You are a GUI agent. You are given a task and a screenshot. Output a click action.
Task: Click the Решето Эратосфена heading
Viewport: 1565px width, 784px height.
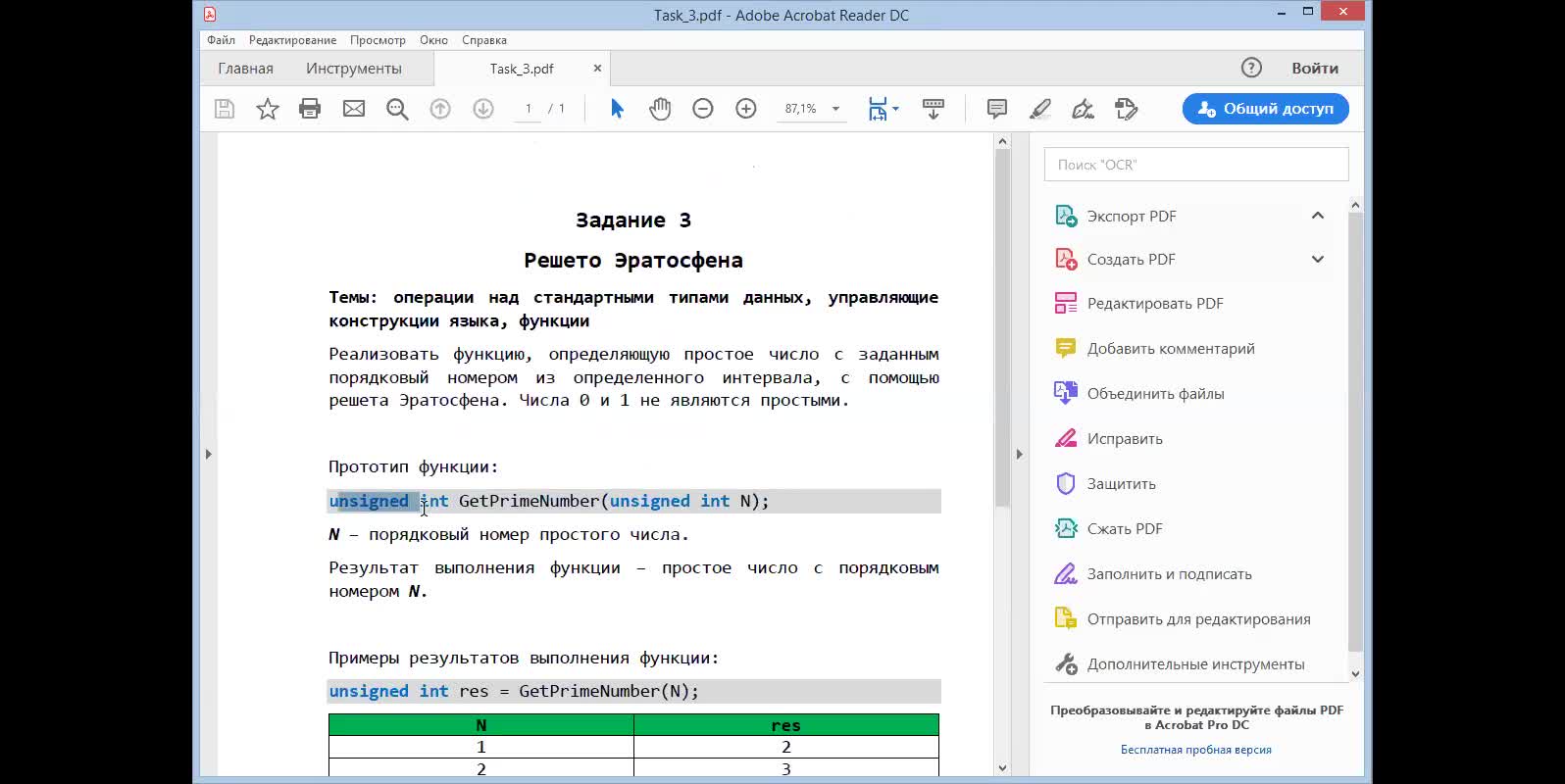[x=633, y=261]
